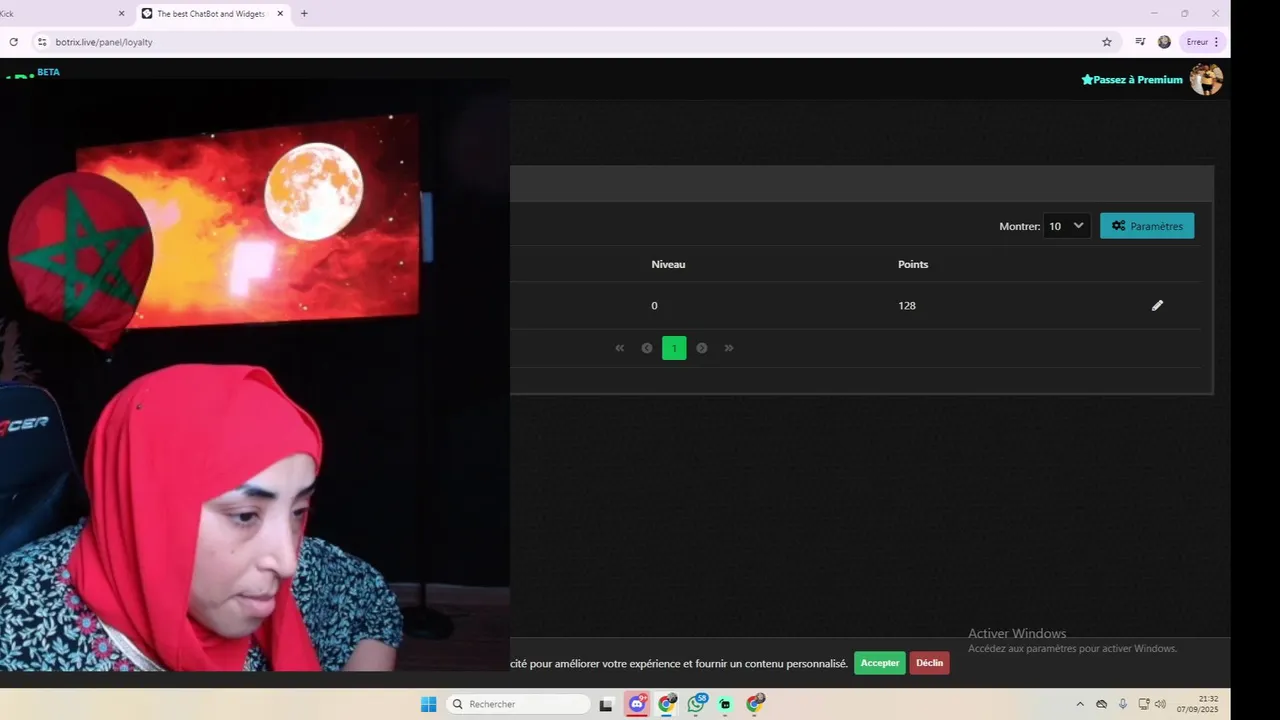This screenshot has width=1280, height=720.
Task: Open Discord from the taskbar
Action: [637, 704]
